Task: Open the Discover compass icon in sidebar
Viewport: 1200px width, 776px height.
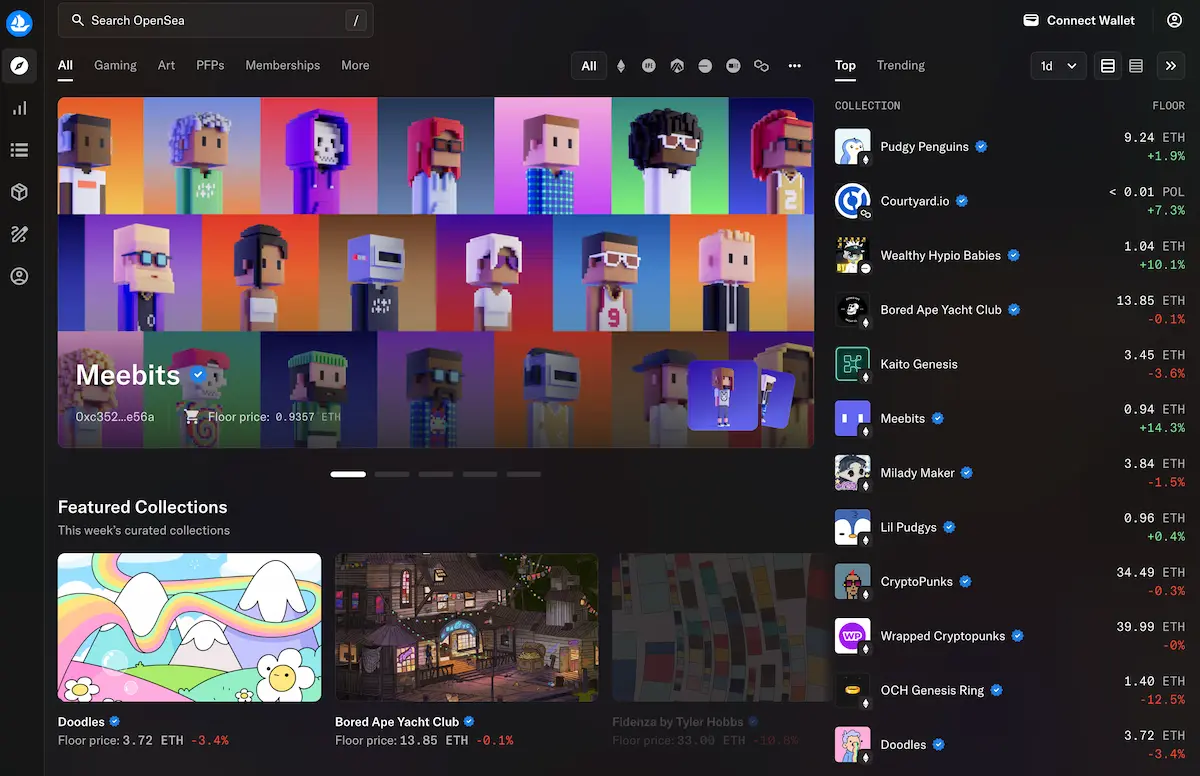Action: (19, 66)
